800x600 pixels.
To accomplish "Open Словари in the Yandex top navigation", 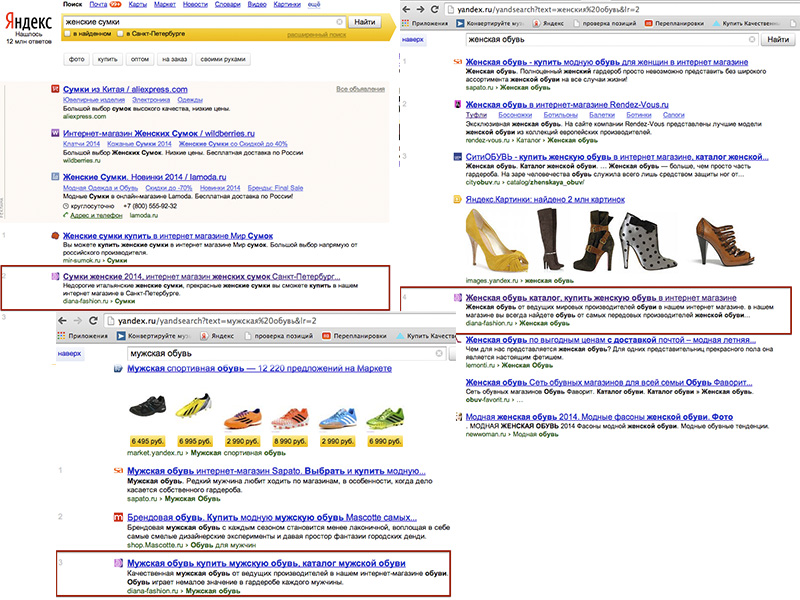I will pos(228,4).
